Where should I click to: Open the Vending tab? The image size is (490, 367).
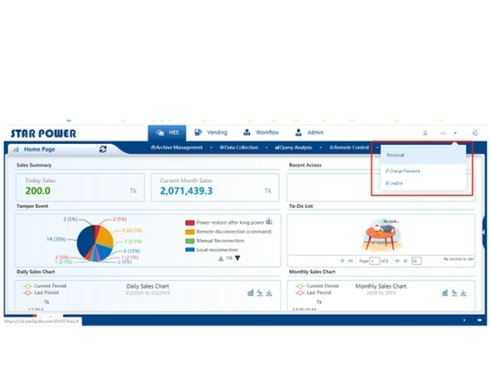click(211, 132)
